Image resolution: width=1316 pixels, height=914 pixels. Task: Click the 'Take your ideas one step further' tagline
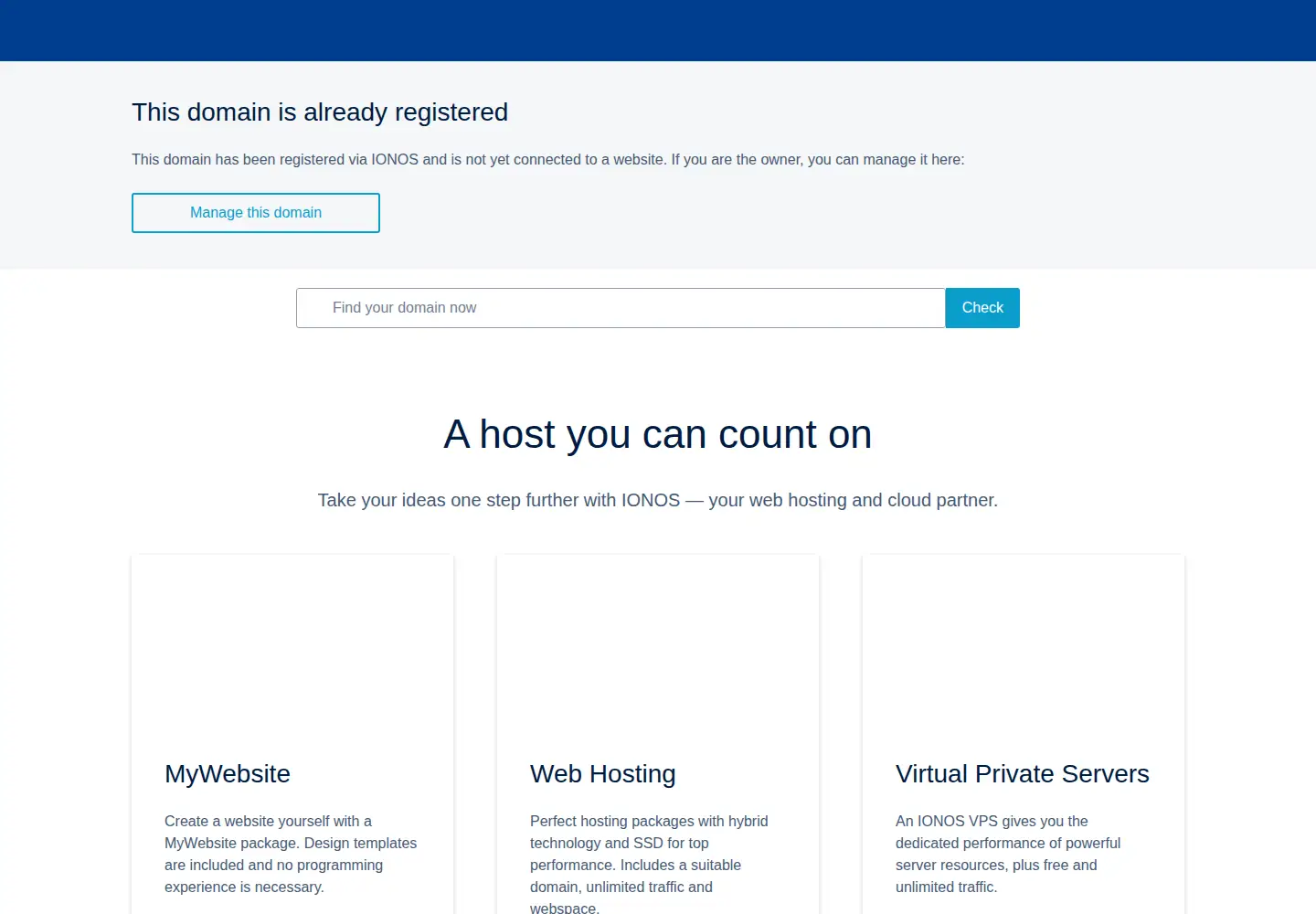pyautogui.click(x=658, y=500)
